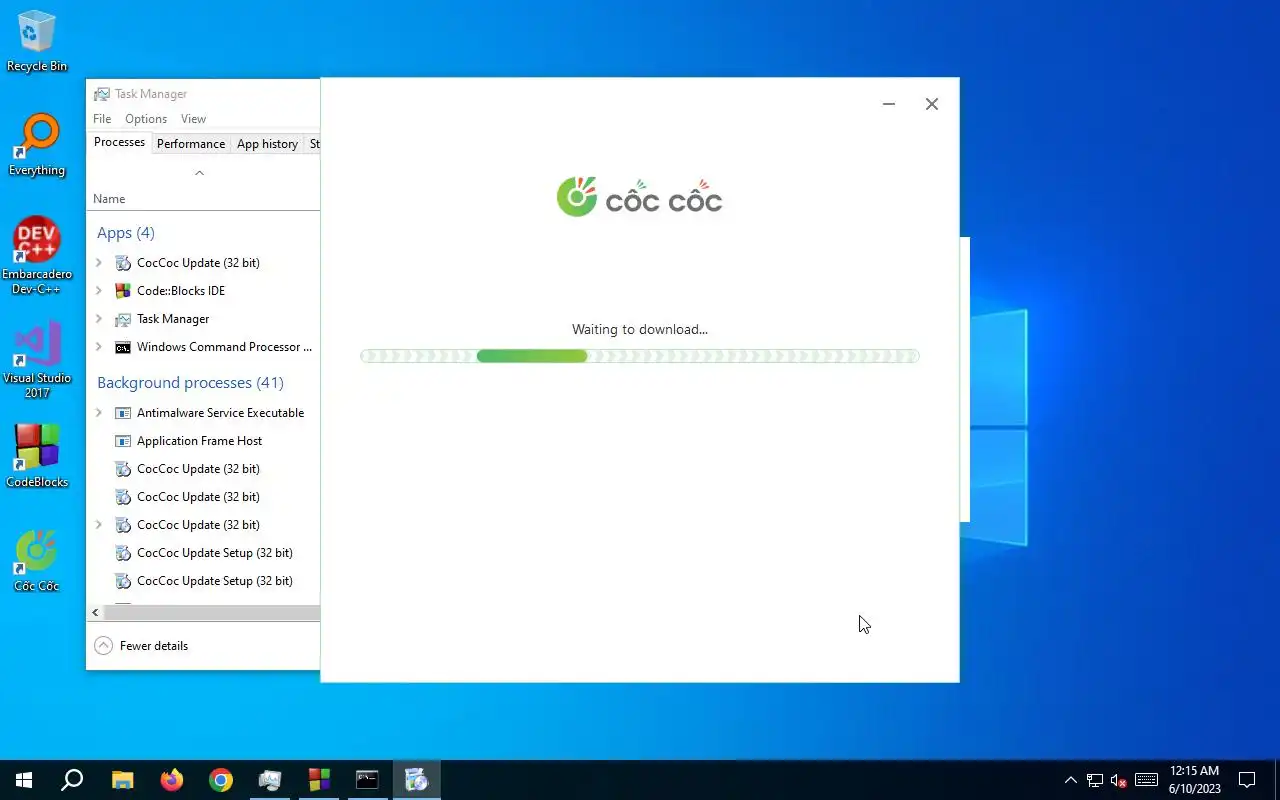Image resolution: width=1280 pixels, height=800 pixels.
Task: Open Embarcadero Dev-C++ desktop shortcut
Action: [37, 255]
